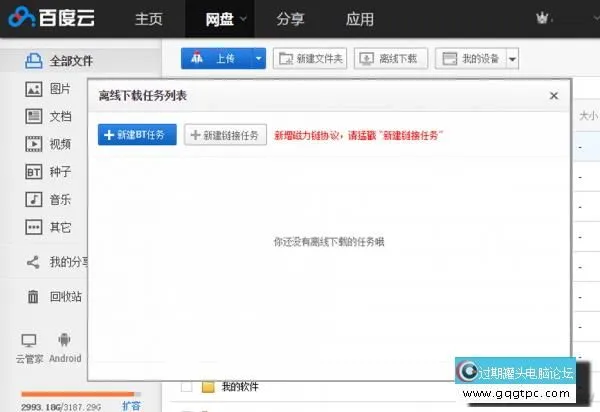The height and width of the screenshot is (412, 600).
Task: Click the 我的分享 share icon
Action: click(33, 262)
